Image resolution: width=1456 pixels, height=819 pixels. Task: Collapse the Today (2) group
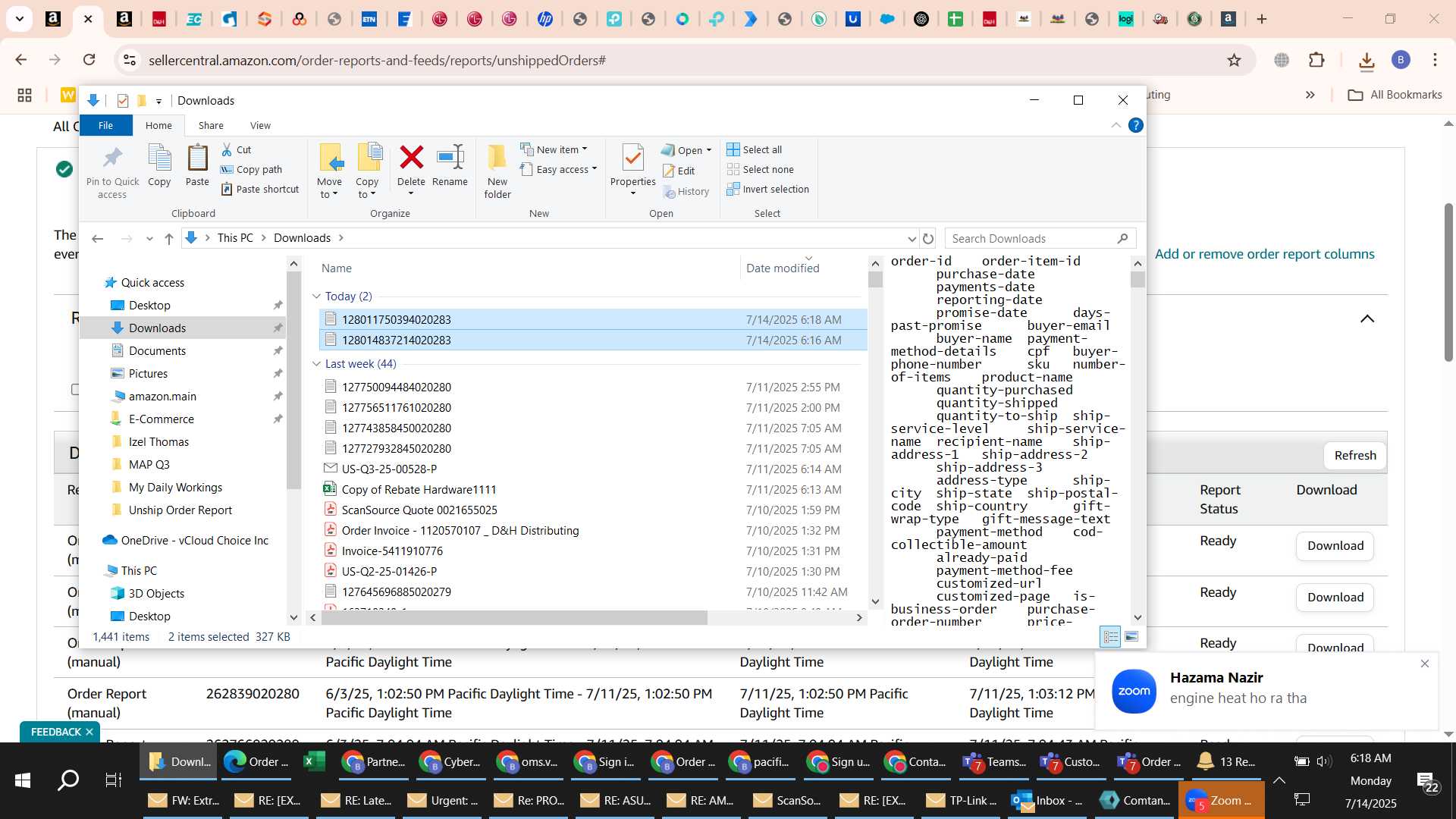(316, 297)
